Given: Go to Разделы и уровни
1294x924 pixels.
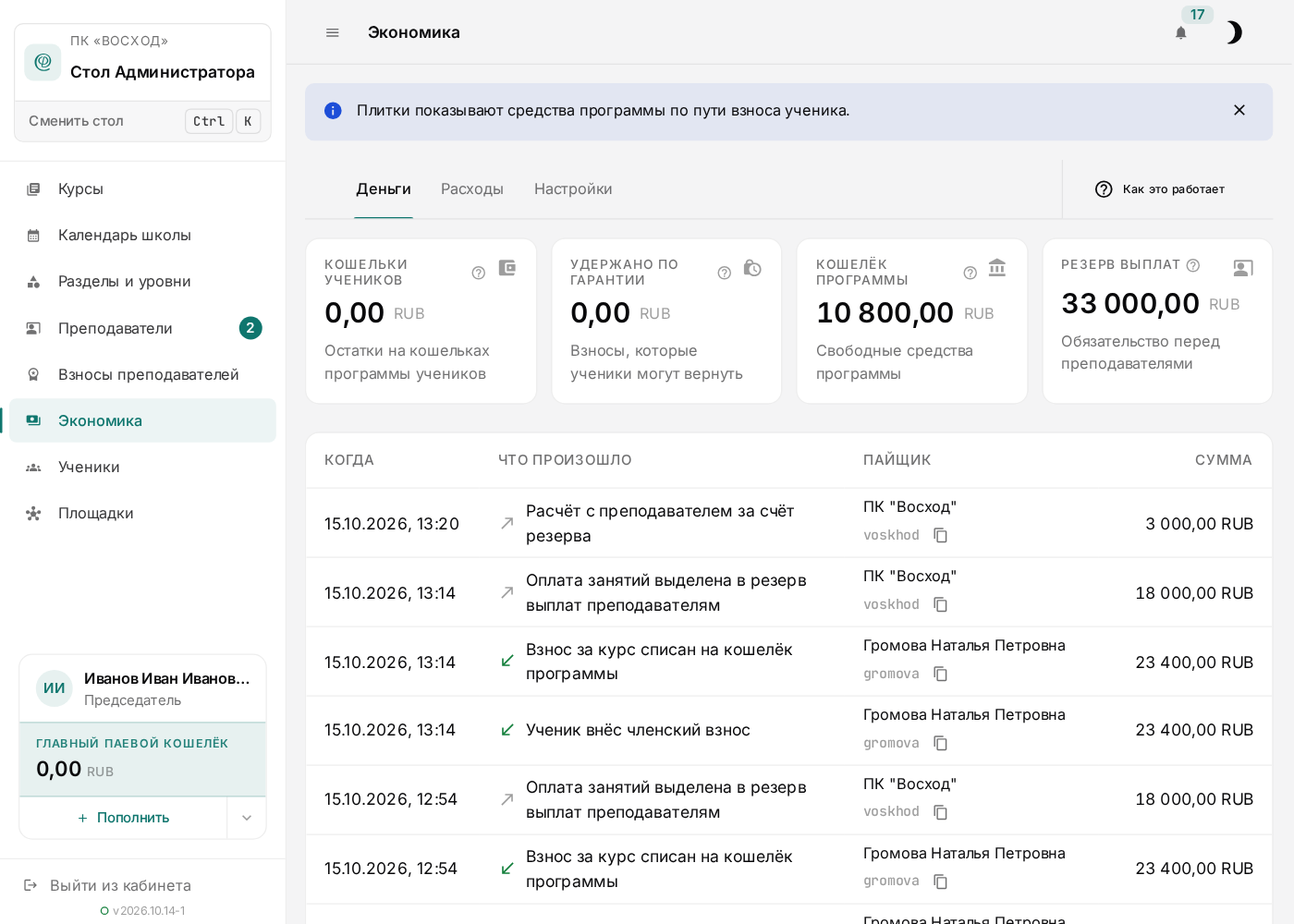Looking at the screenshot, I should click(x=142, y=281).
